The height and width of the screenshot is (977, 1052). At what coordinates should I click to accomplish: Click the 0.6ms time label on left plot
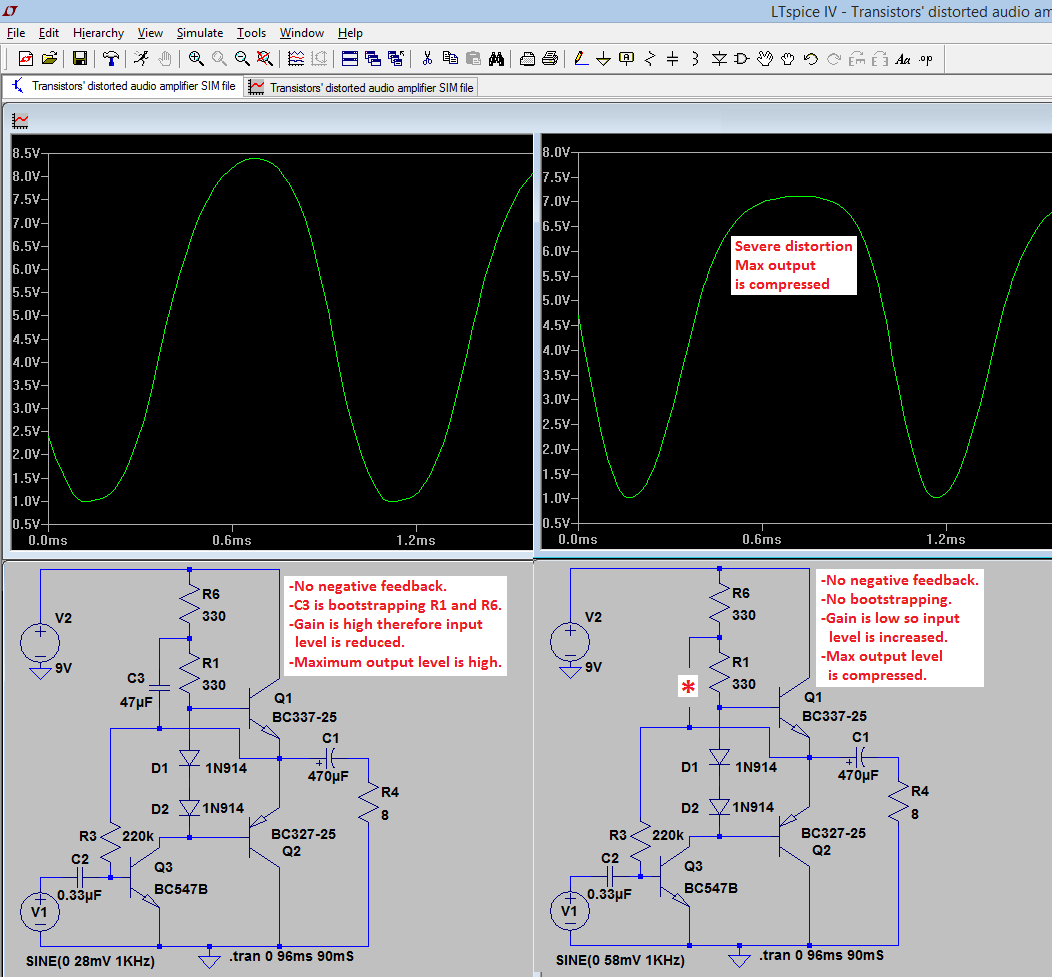pyautogui.click(x=232, y=540)
